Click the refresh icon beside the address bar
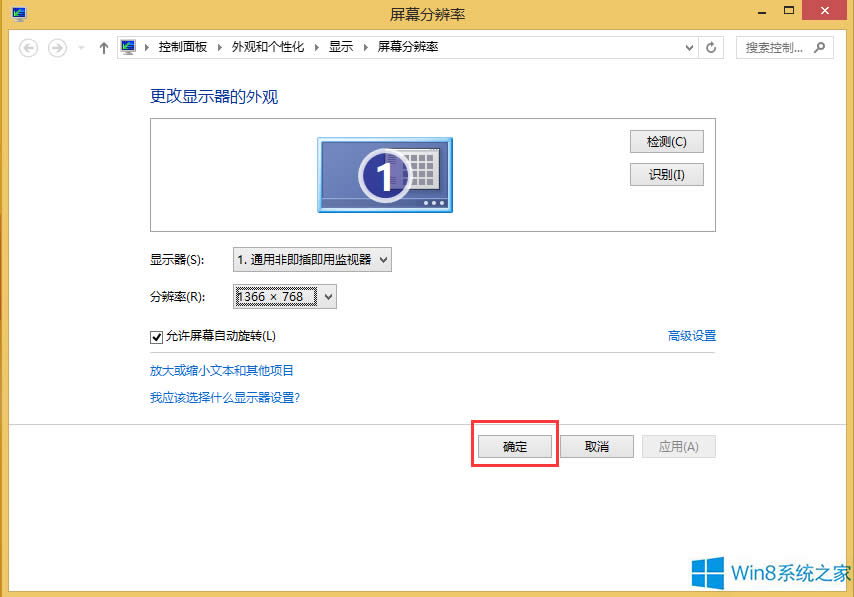Screen dimensions: 854x597 click(x=710, y=47)
